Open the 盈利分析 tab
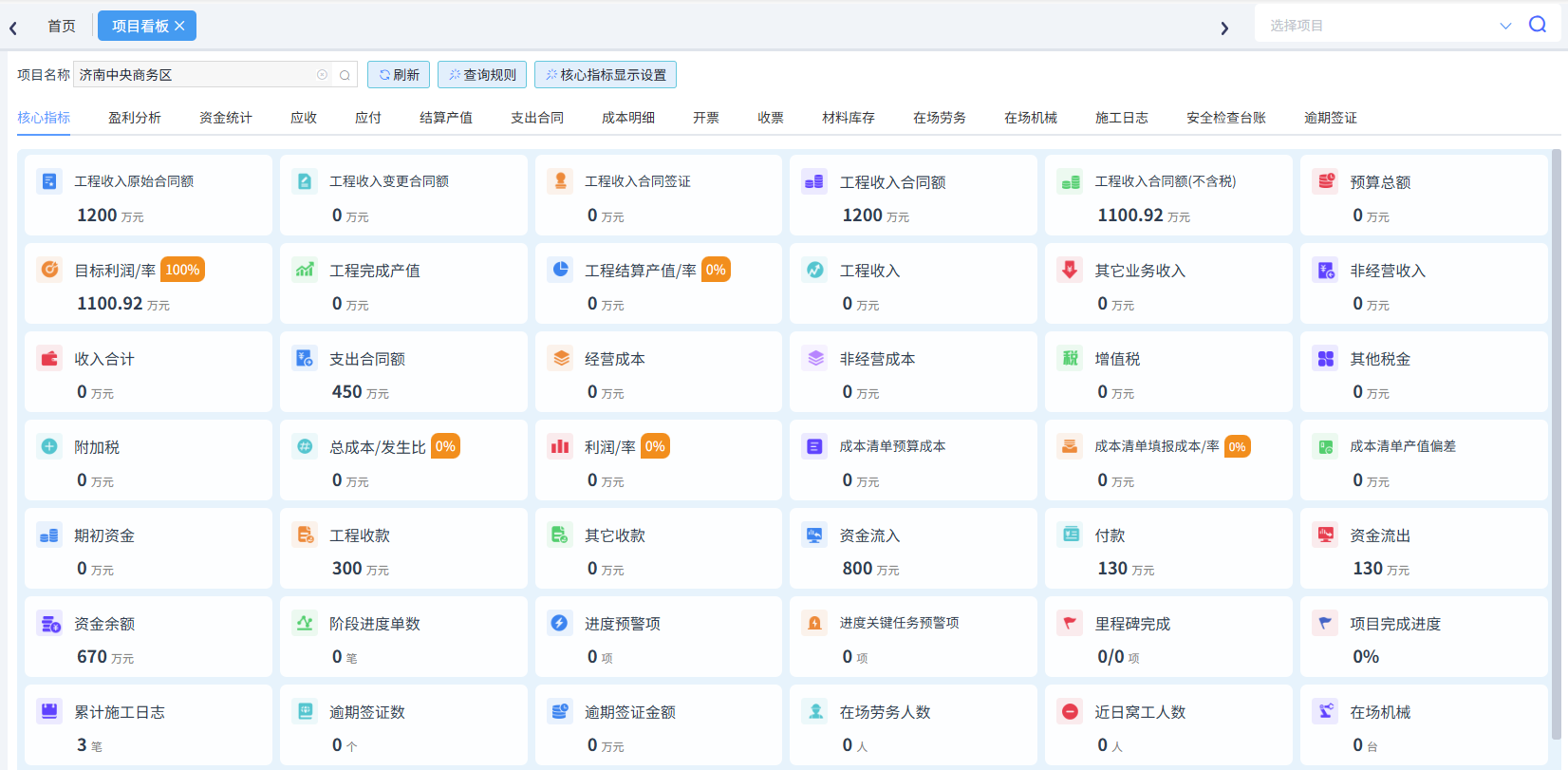The width and height of the screenshot is (1568, 770). [x=135, y=118]
